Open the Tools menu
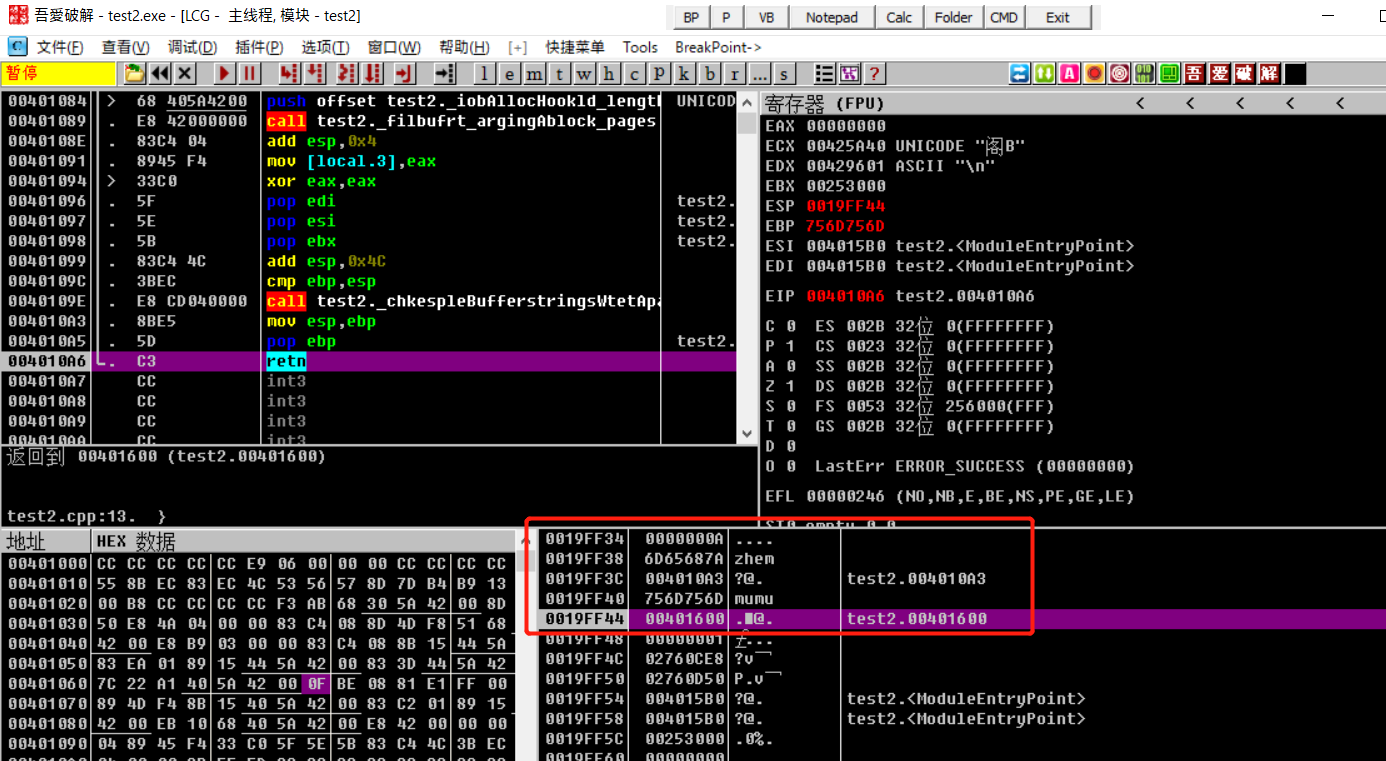The height and width of the screenshot is (761, 1386). [x=640, y=47]
